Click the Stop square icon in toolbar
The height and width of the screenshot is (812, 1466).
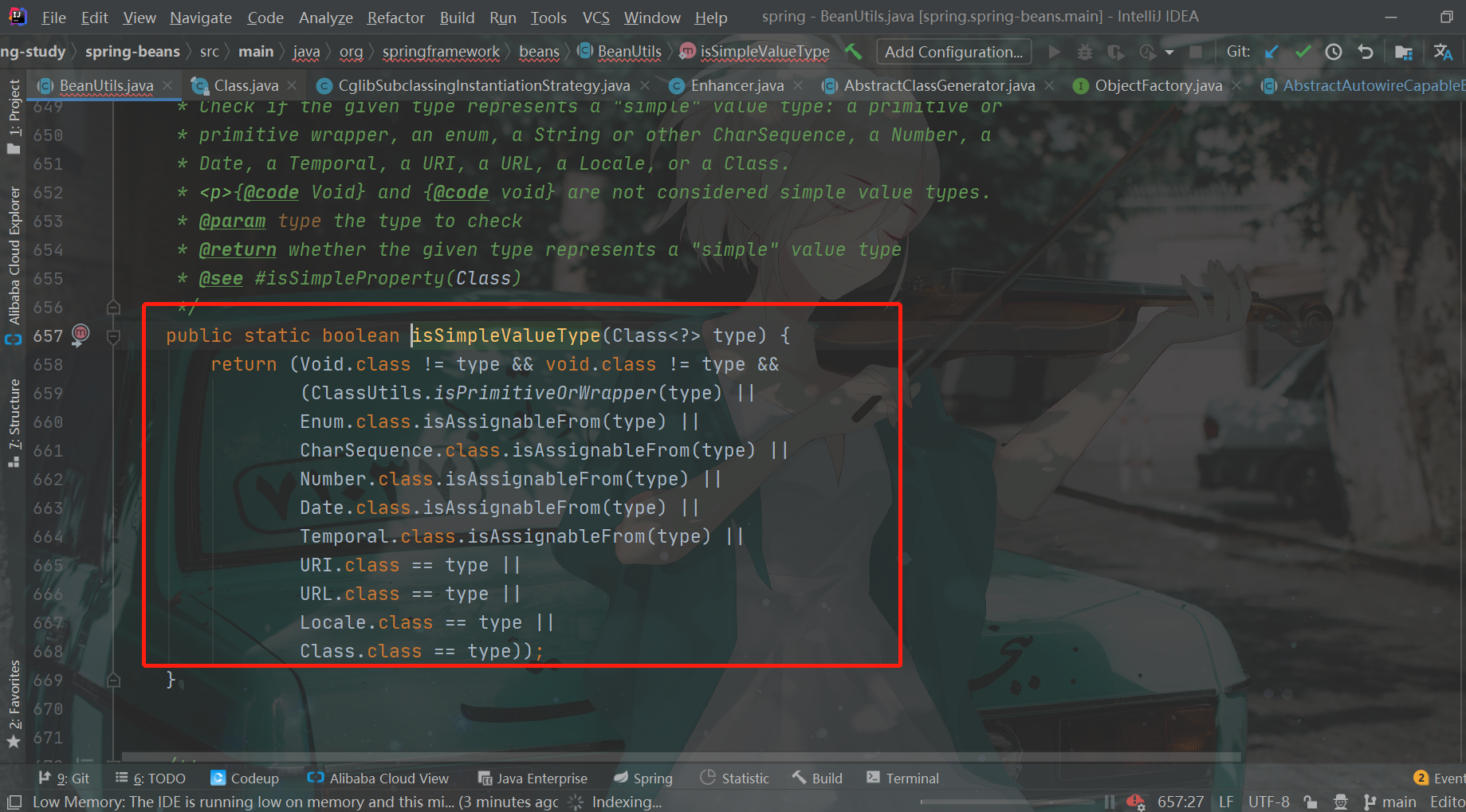click(x=1196, y=52)
